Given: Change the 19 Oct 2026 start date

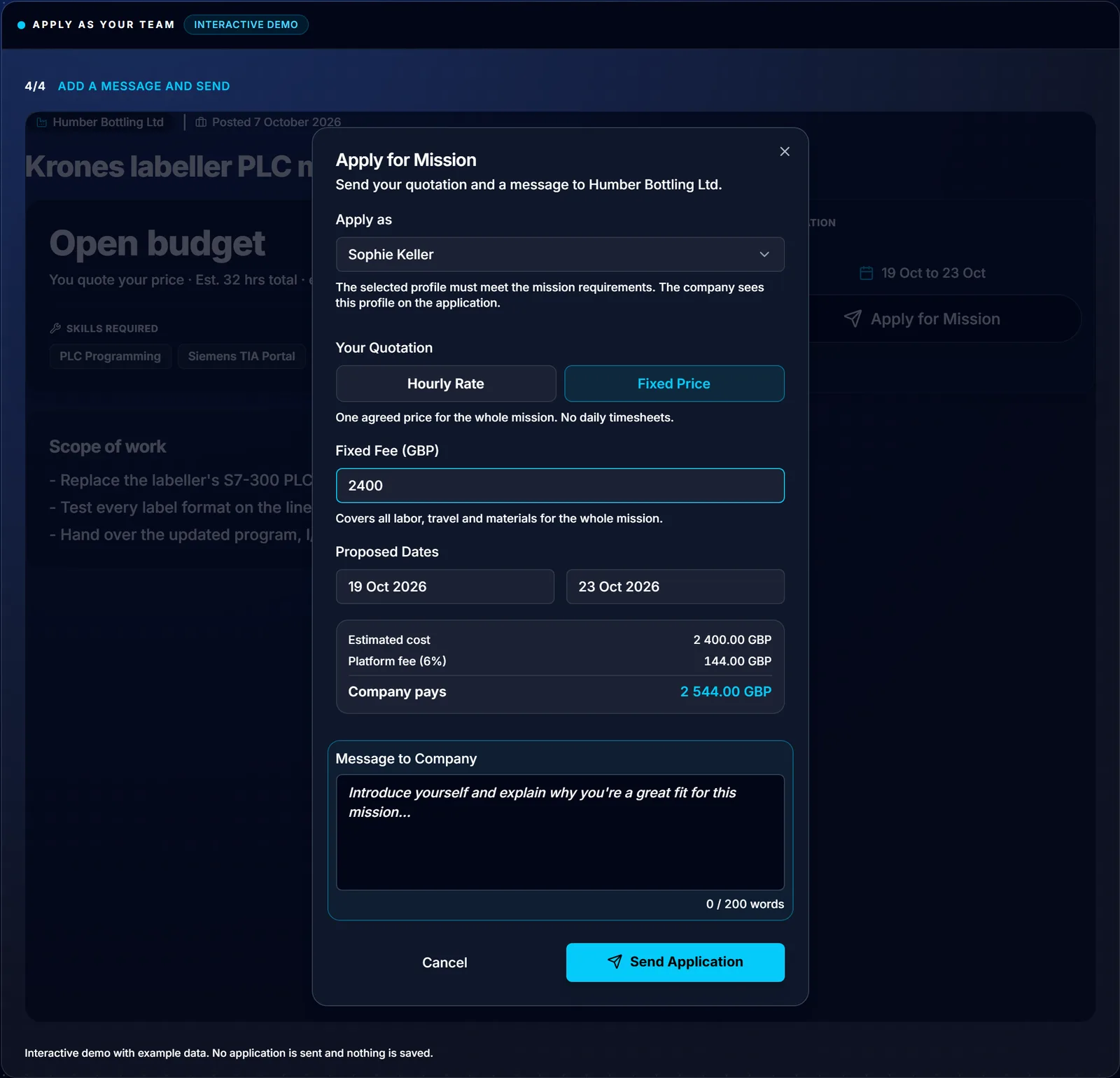Looking at the screenshot, I should pos(445,587).
